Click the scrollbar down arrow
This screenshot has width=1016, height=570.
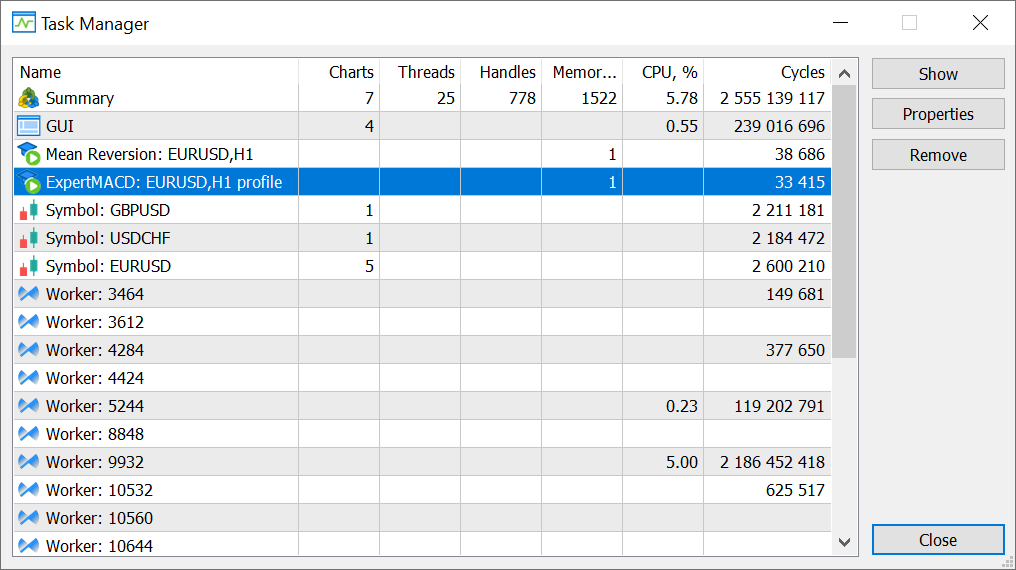[844, 542]
